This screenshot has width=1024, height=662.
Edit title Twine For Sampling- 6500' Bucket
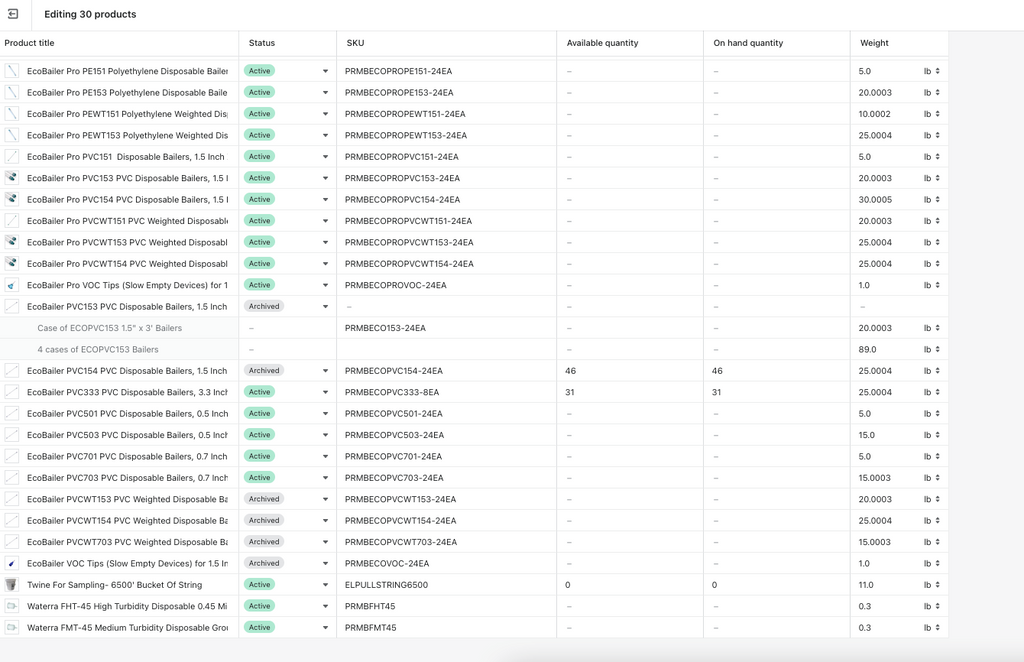click(x=115, y=585)
